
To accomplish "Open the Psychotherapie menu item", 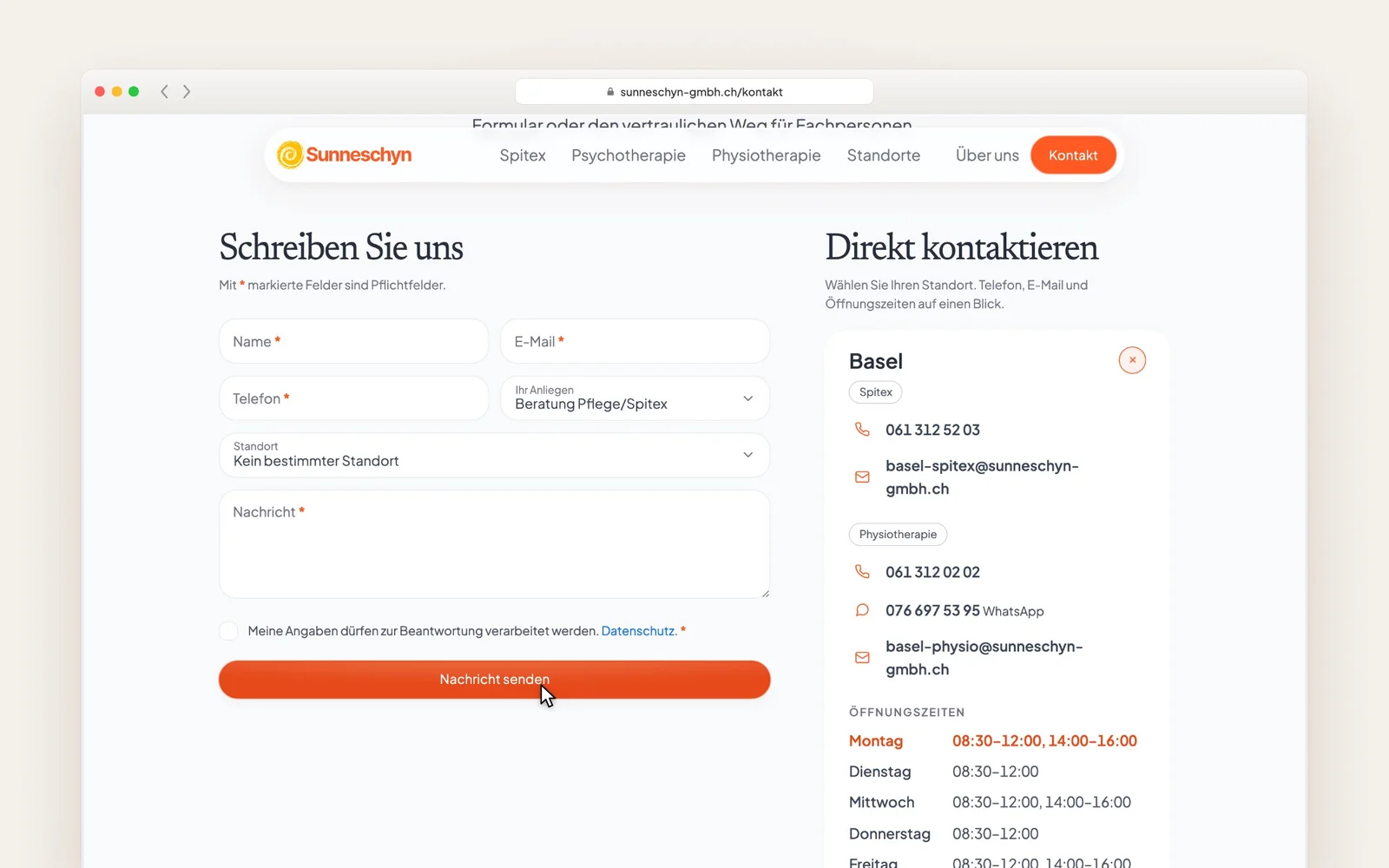I will tap(629, 155).
